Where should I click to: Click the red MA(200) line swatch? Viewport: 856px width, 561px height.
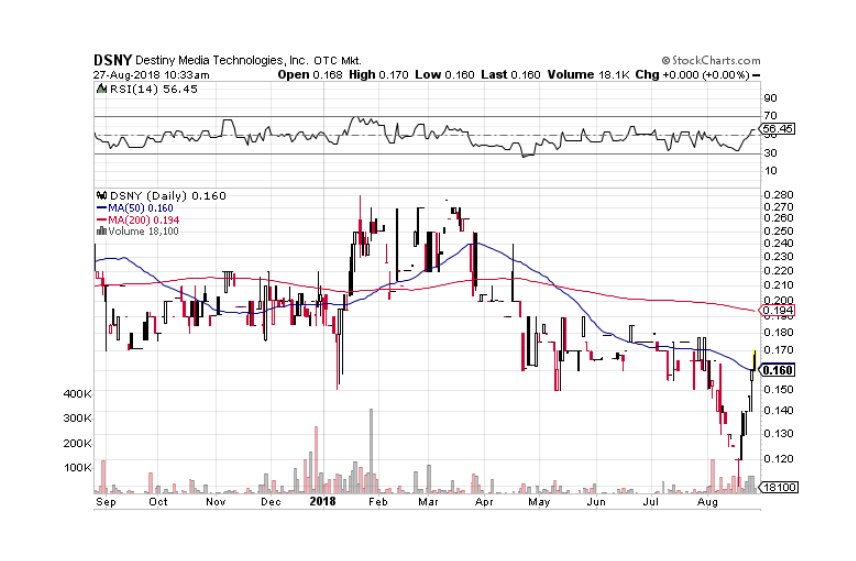pos(102,220)
